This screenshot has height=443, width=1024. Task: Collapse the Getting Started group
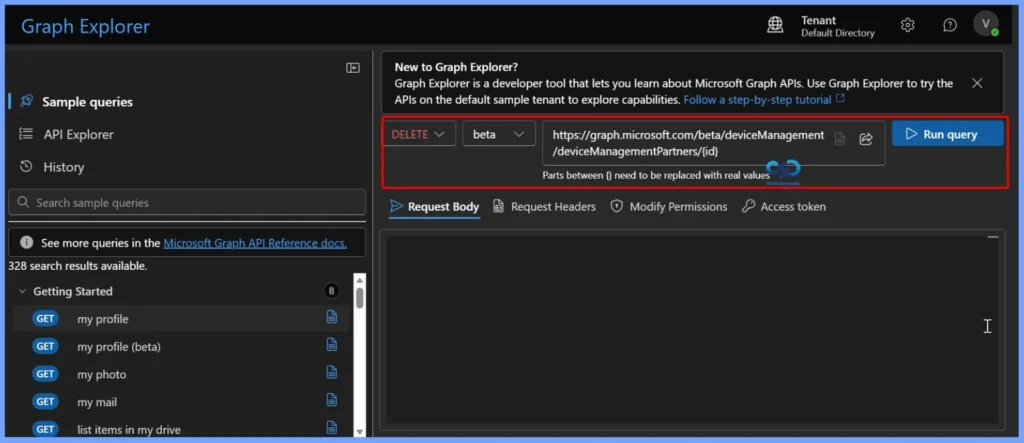click(22, 291)
